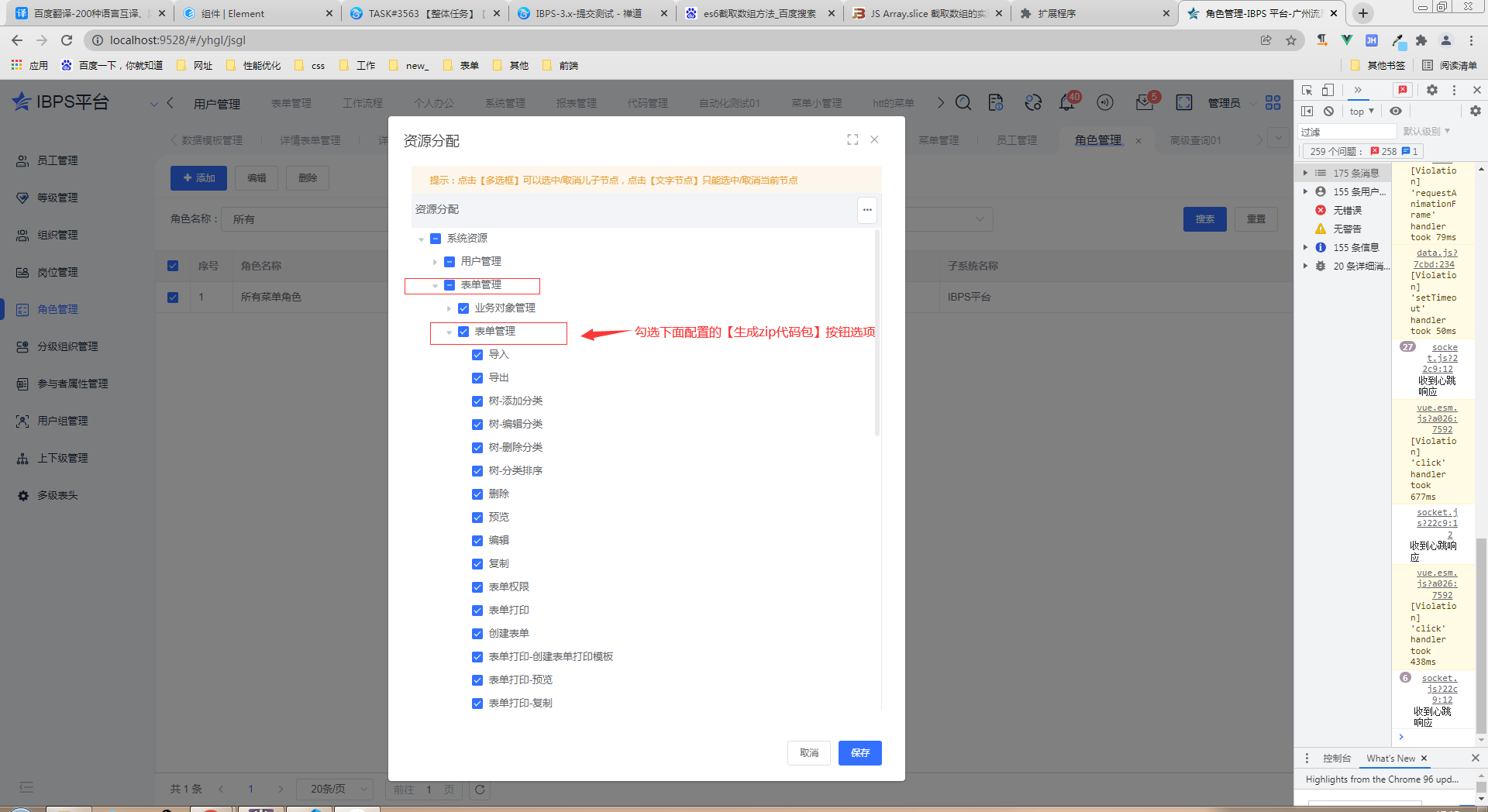Viewport: 1488px width, 812px height.
Task: Switch to the 控制台 drawer tab
Action: [1336, 759]
